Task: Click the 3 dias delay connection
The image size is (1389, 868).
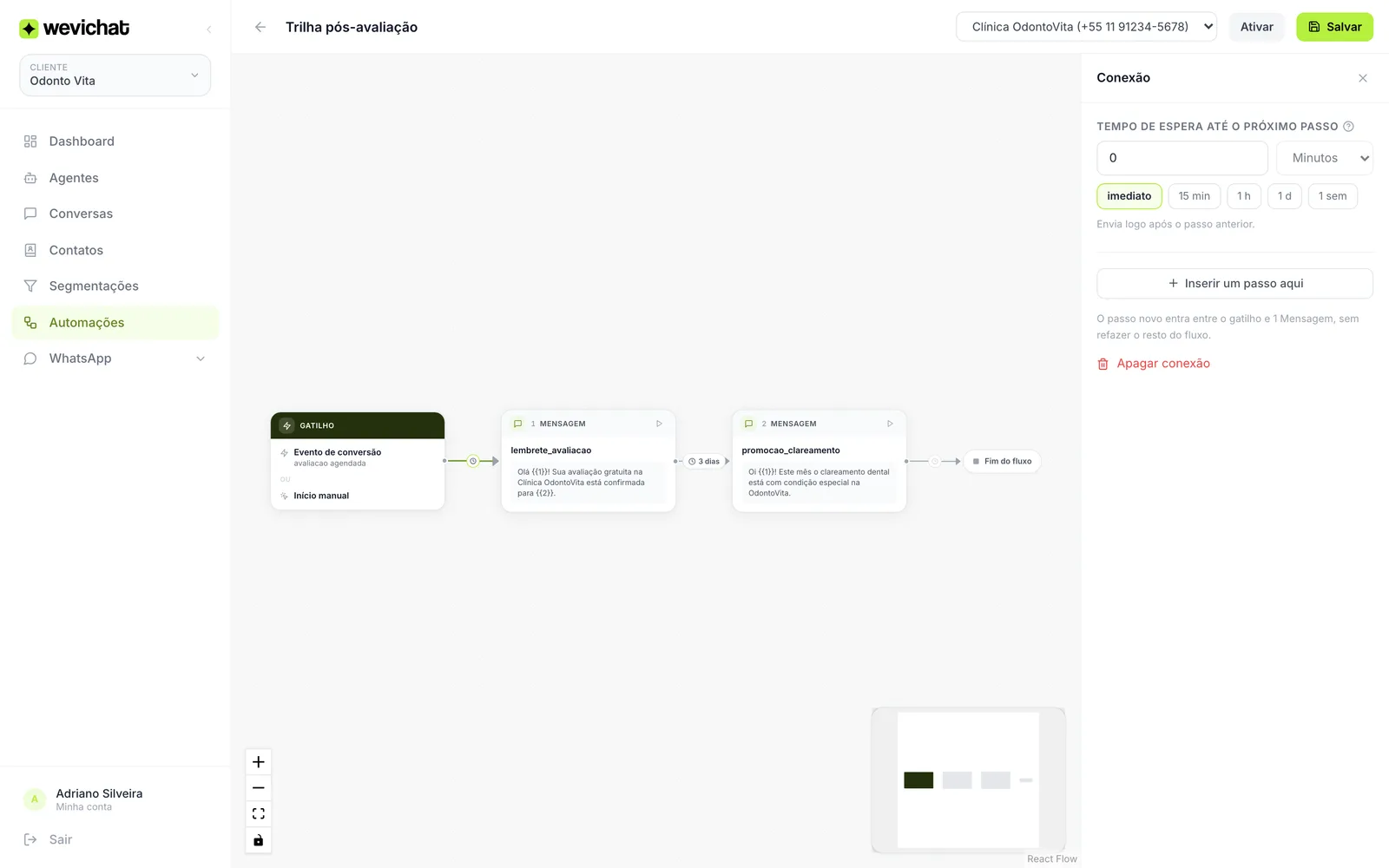Action: (x=704, y=461)
